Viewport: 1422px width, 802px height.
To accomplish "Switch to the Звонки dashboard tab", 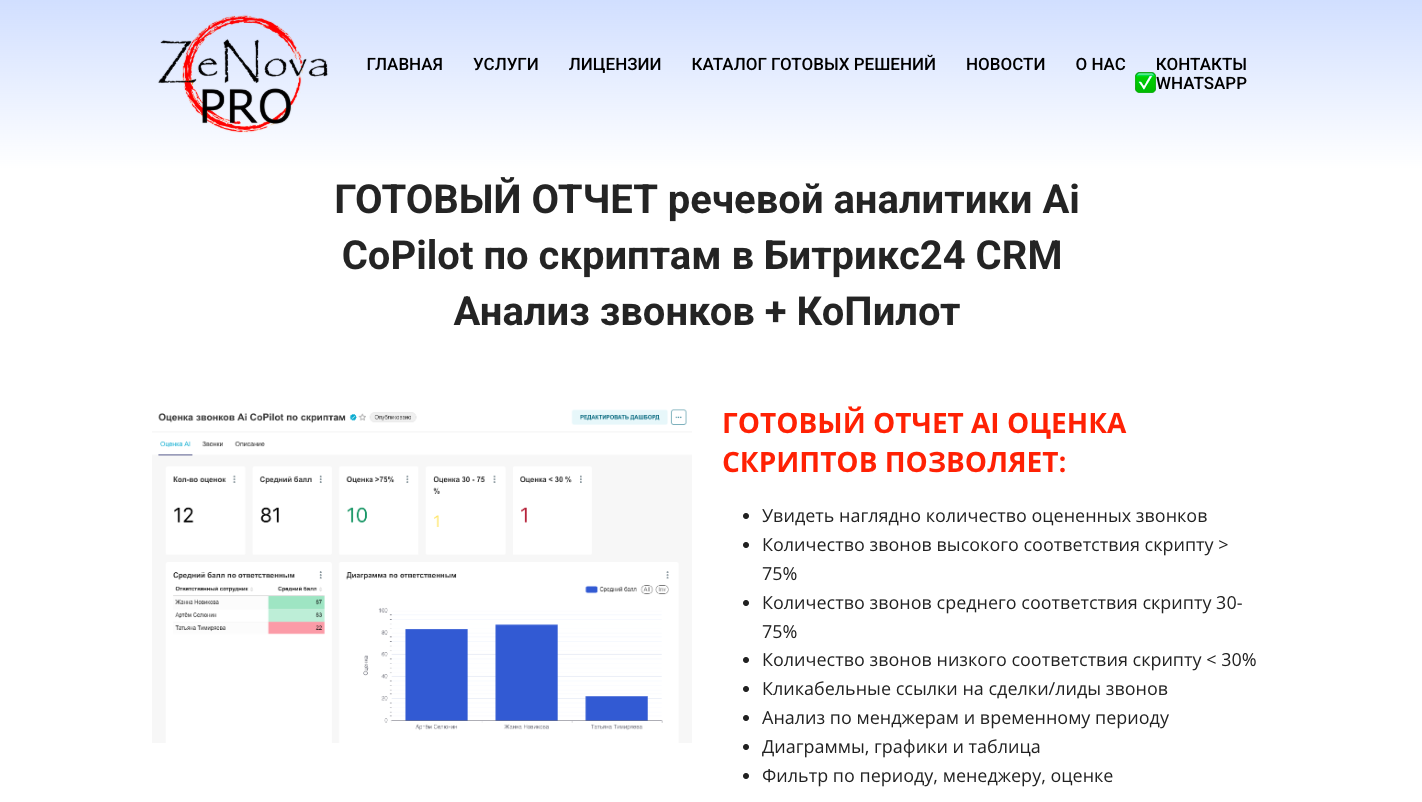I will point(212,443).
